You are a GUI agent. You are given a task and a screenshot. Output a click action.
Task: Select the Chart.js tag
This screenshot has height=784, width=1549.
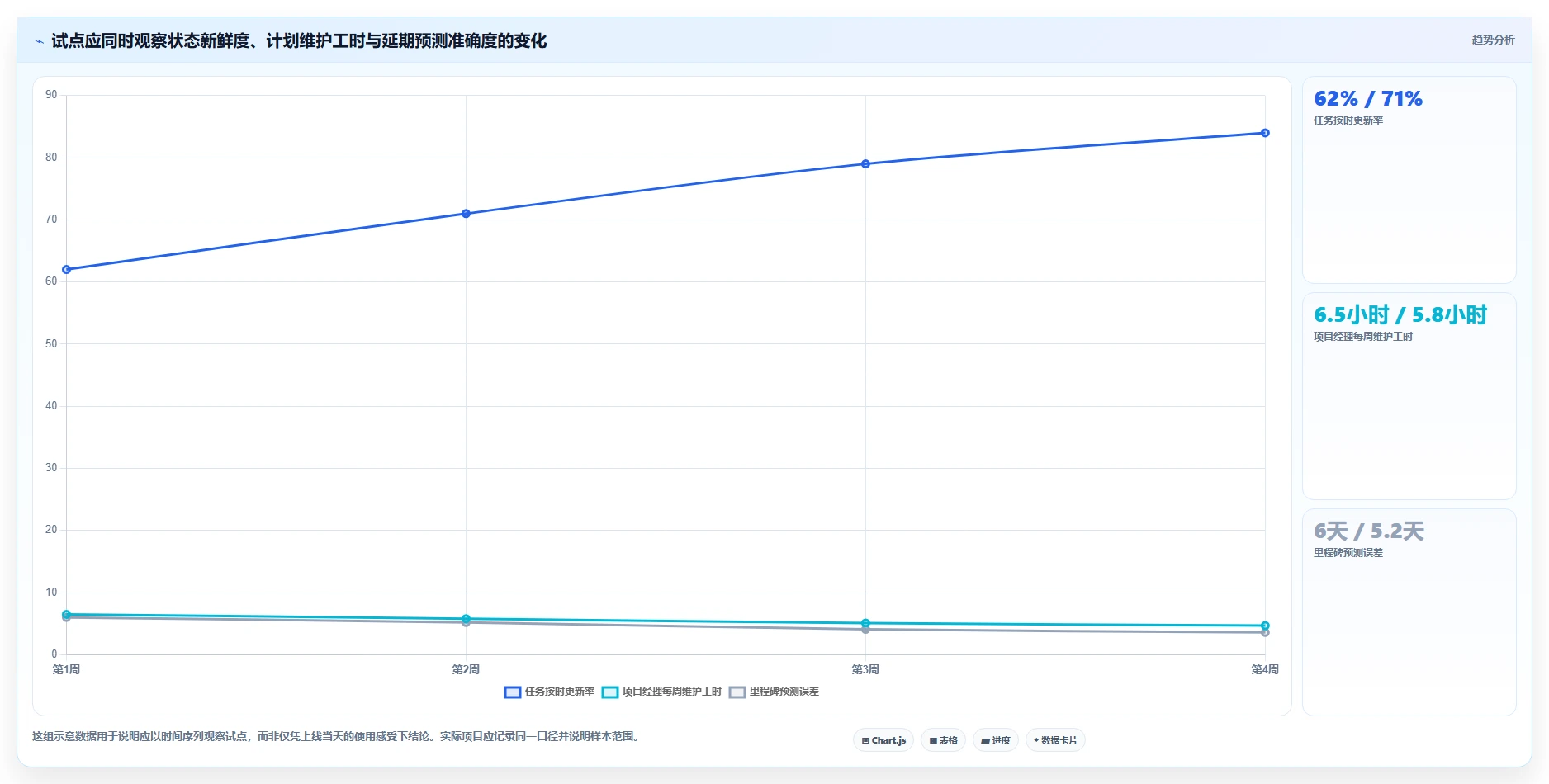(x=883, y=740)
